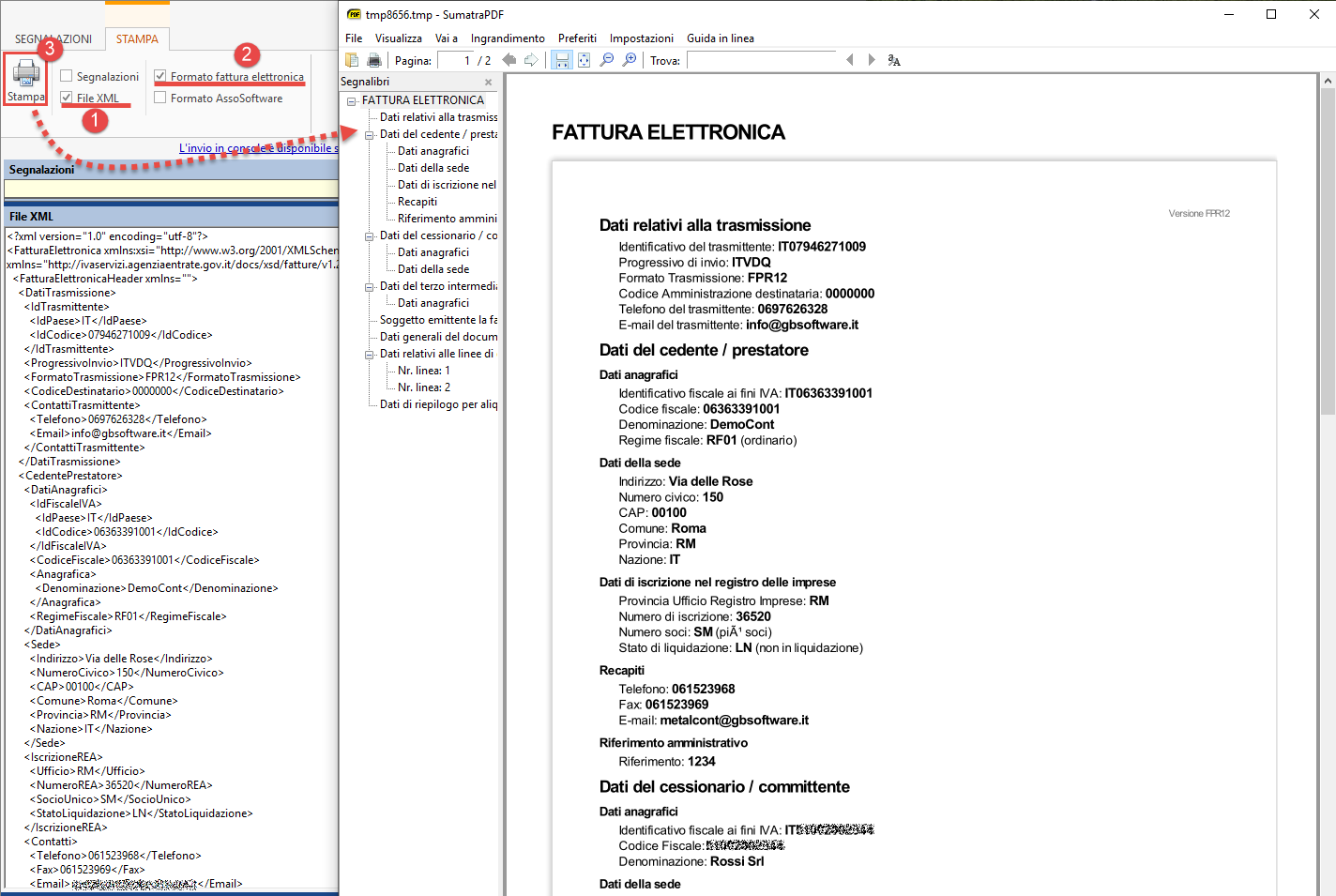
Task: Toggle match case search icon
Action: 894,60
